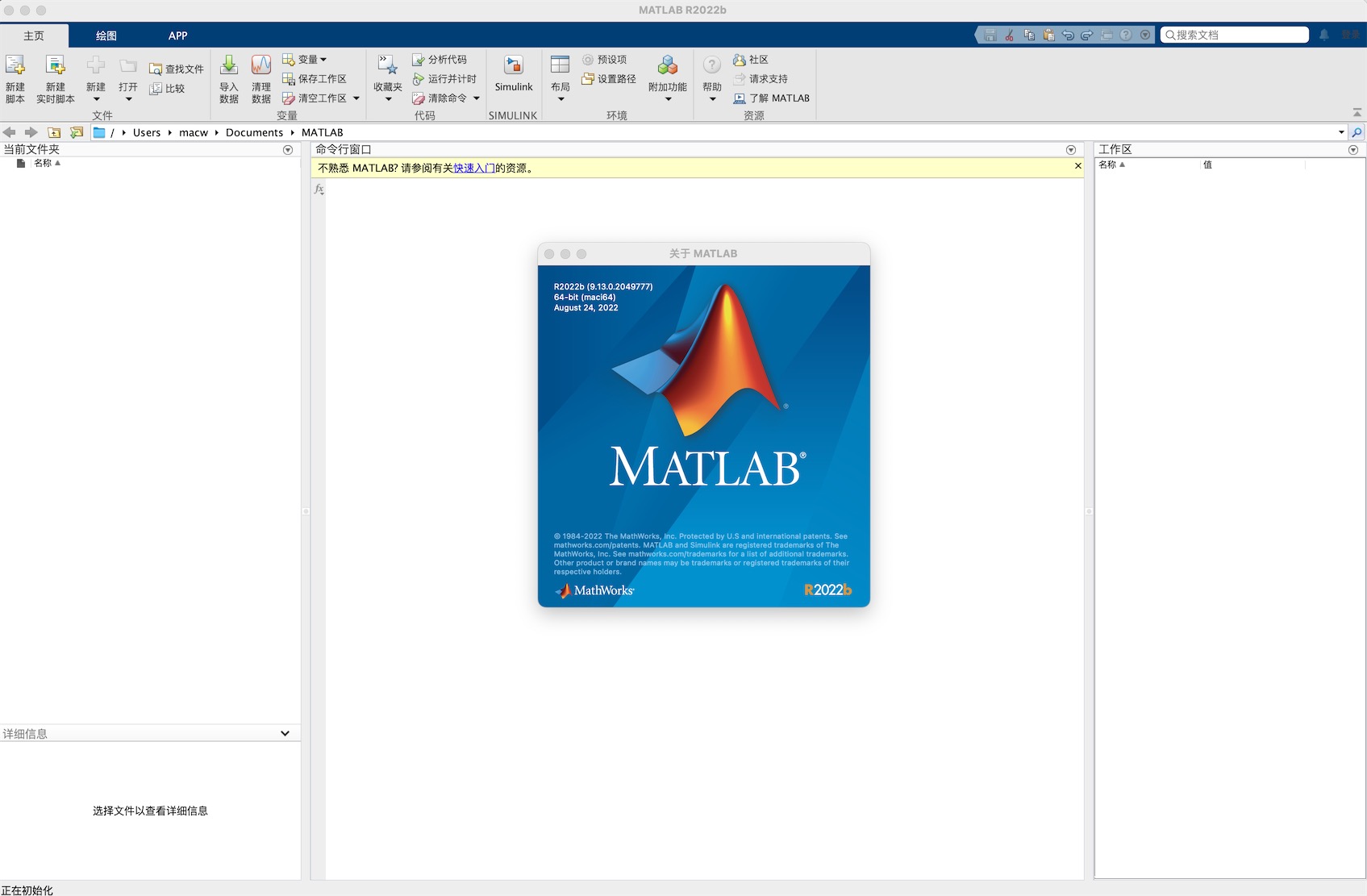Collapse the toolstrip with the minimize arrow
Image resolution: width=1367 pixels, height=896 pixels.
click(1357, 113)
